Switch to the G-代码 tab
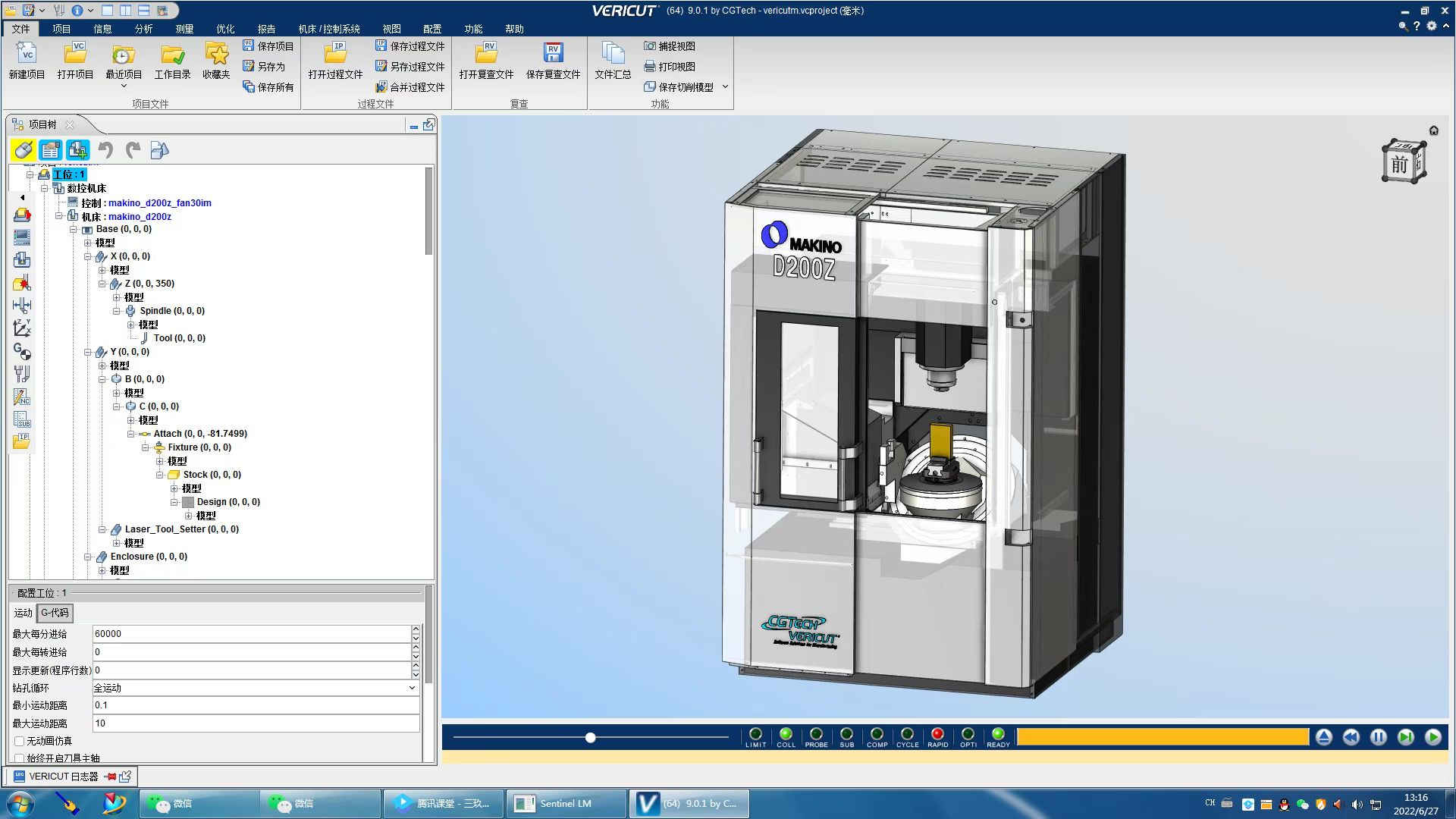Image resolution: width=1456 pixels, height=819 pixels. click(x=55, y=613)
